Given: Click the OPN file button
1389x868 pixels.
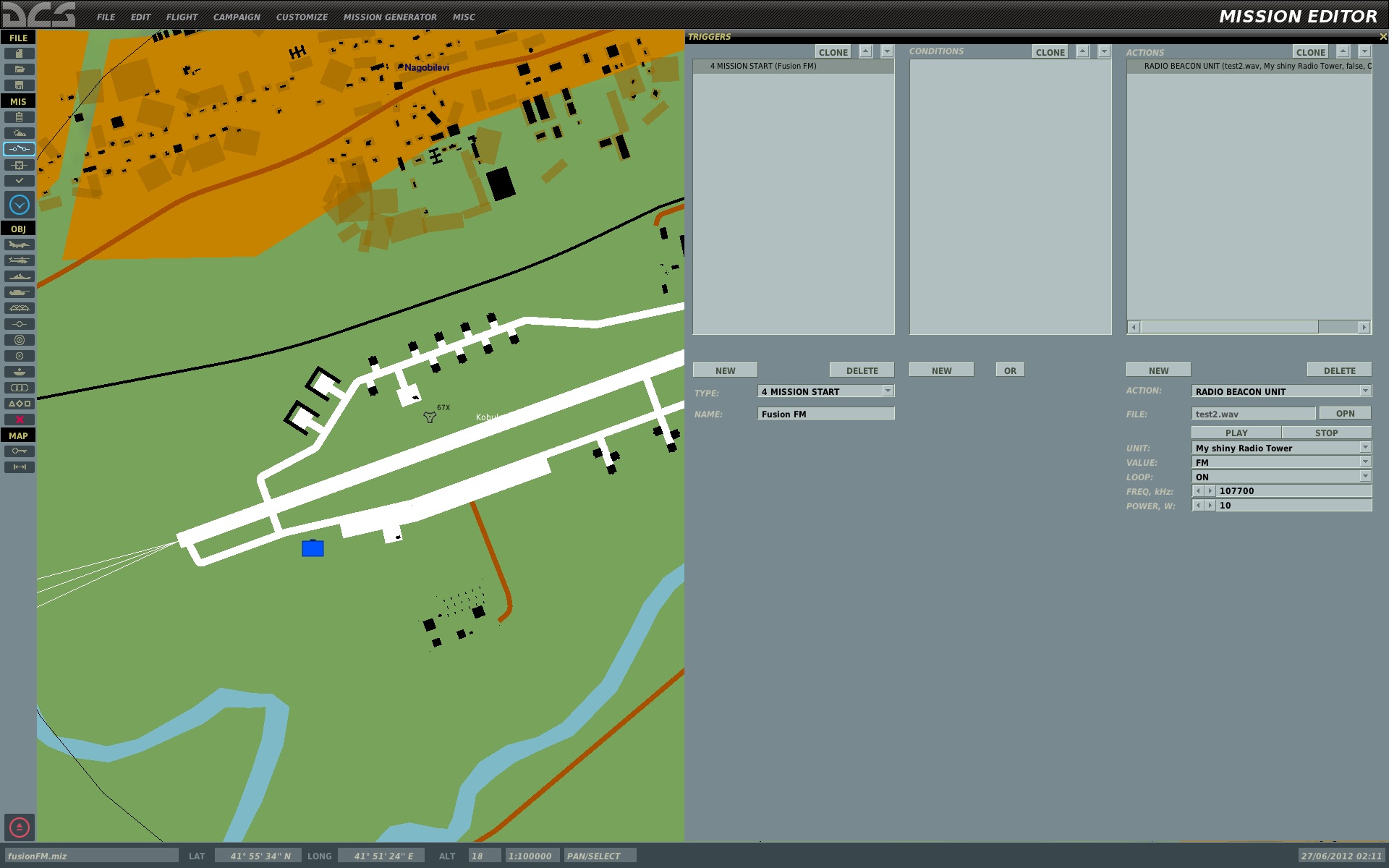Looking at the screenshot, I should point(1345,414).
